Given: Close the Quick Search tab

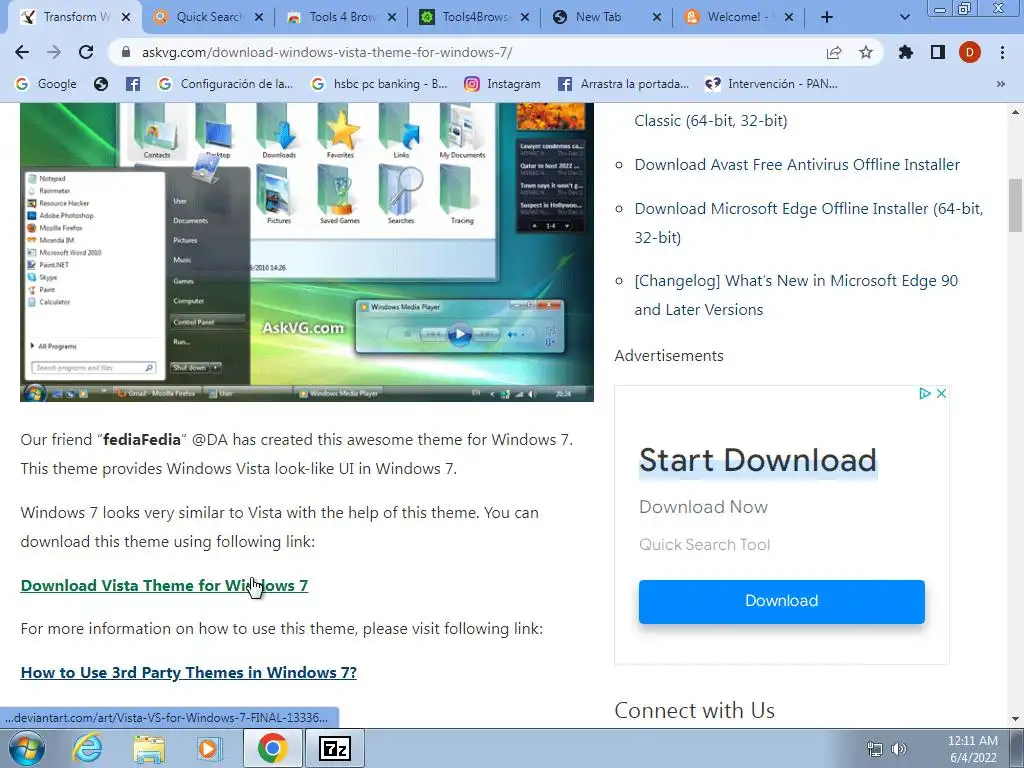Looking at the screenshot, I should (x=259, y=18).
